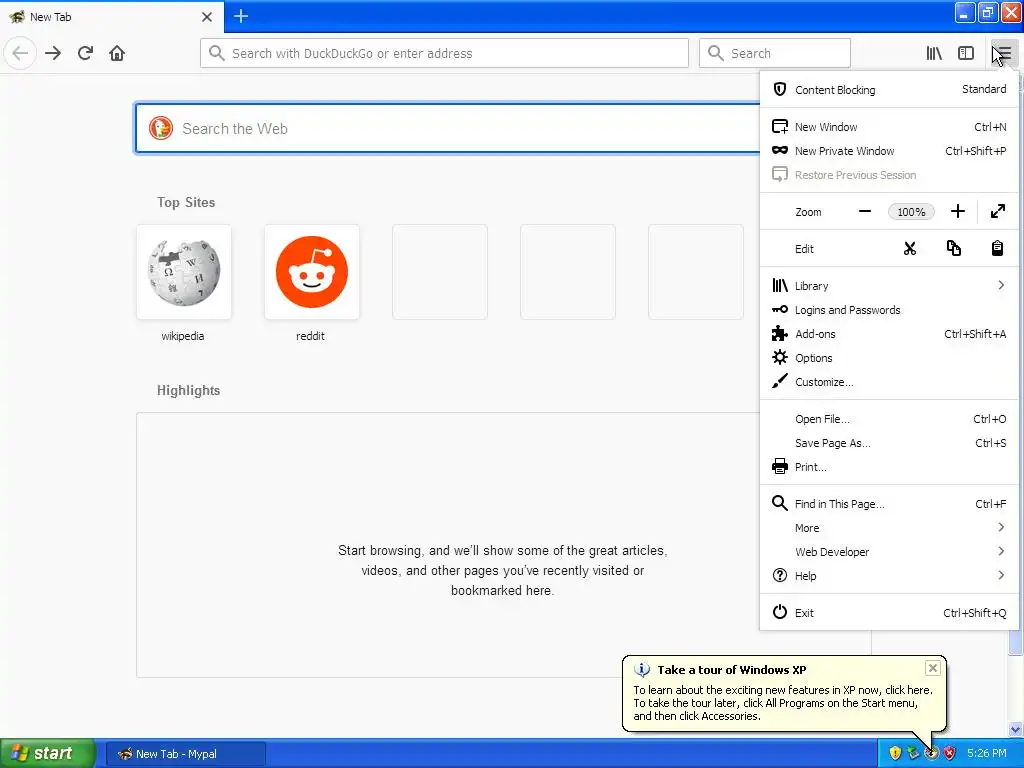The height and width of the screenshot is (768, 1024).
Task: Expand the Library submenu
Action: pyautogui.click(x=889, y=285)
